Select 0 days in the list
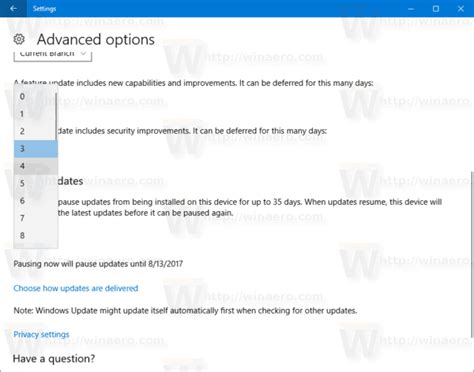This screenshot has height=372, width=474. coord(35,97)
